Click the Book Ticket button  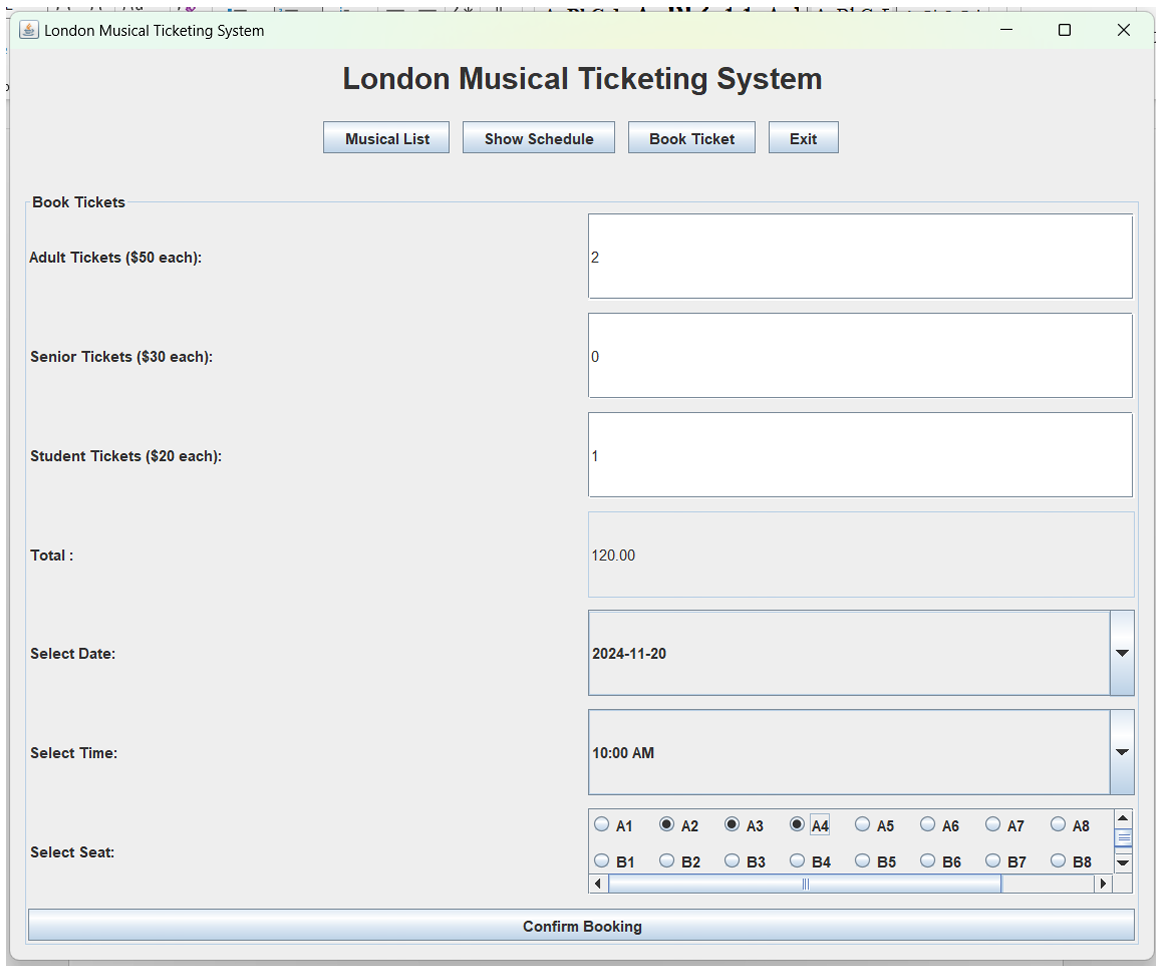(x=691, y=137)
